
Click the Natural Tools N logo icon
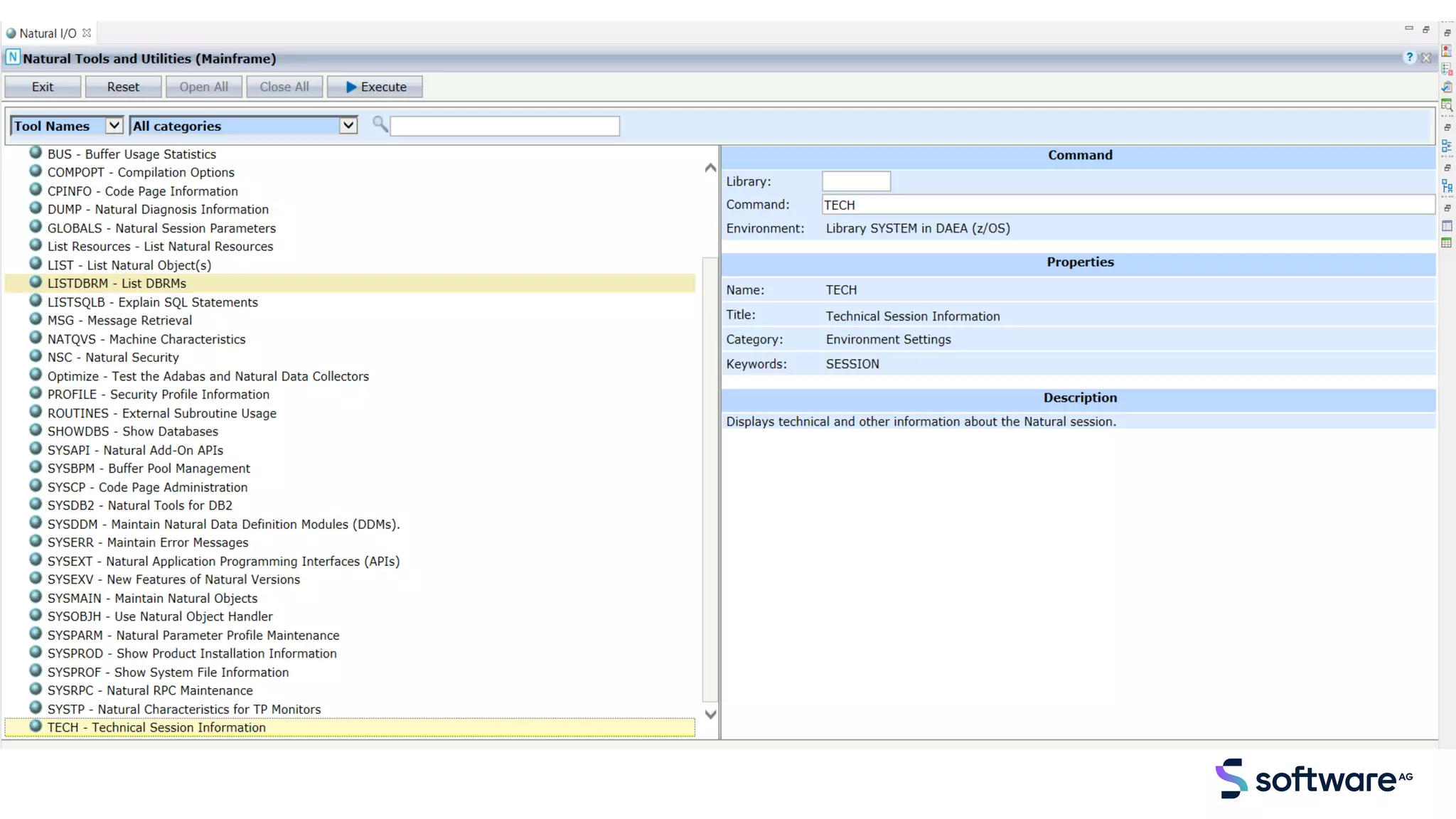pyautogui.click(x=13, y=58)
